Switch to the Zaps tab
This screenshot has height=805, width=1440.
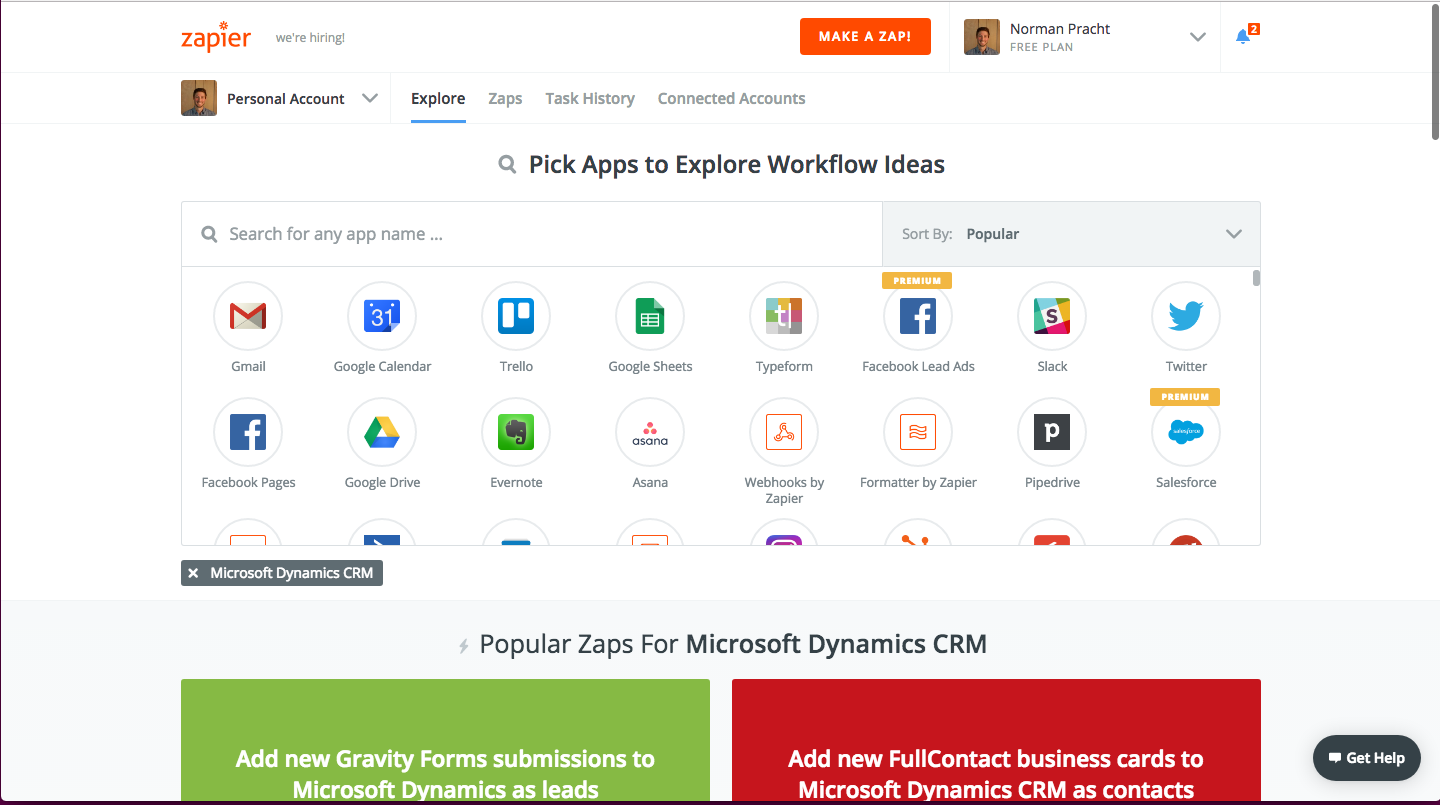pyautogui.click(x=505, y=98)
